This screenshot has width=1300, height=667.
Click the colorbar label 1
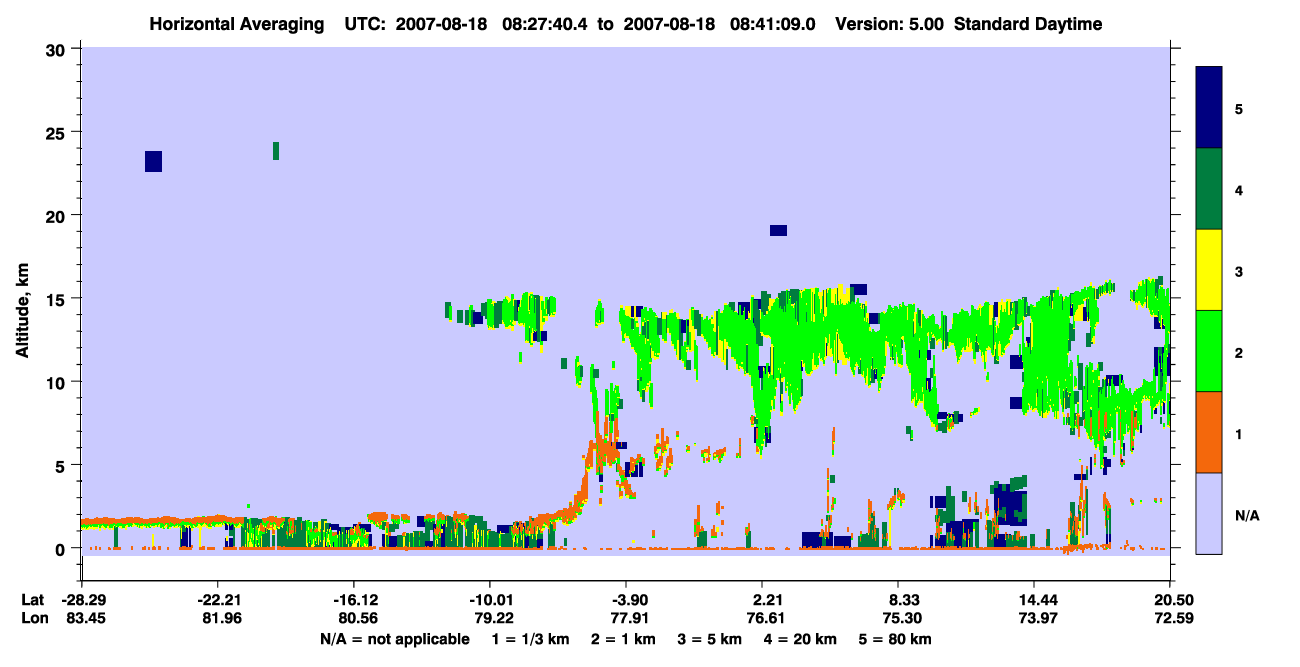1239,434
